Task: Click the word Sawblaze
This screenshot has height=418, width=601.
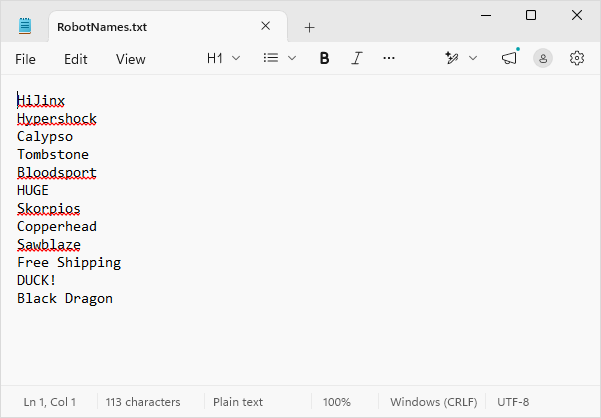Action: 49,244
